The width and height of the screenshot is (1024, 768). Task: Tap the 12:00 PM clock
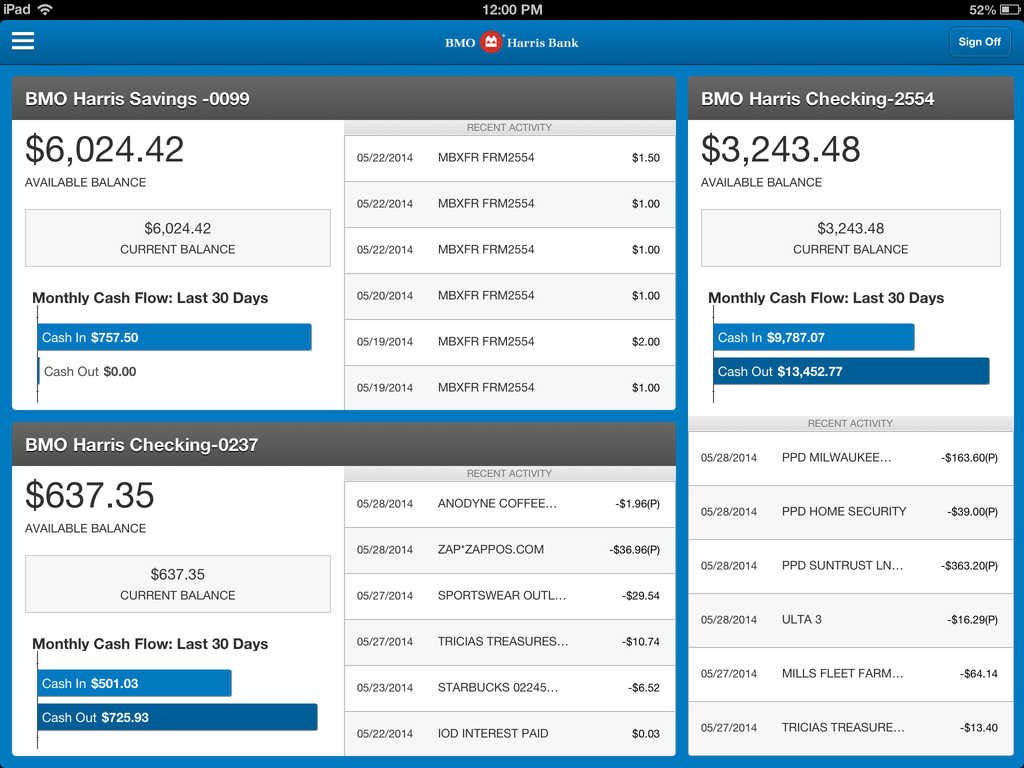pos(512,9)
